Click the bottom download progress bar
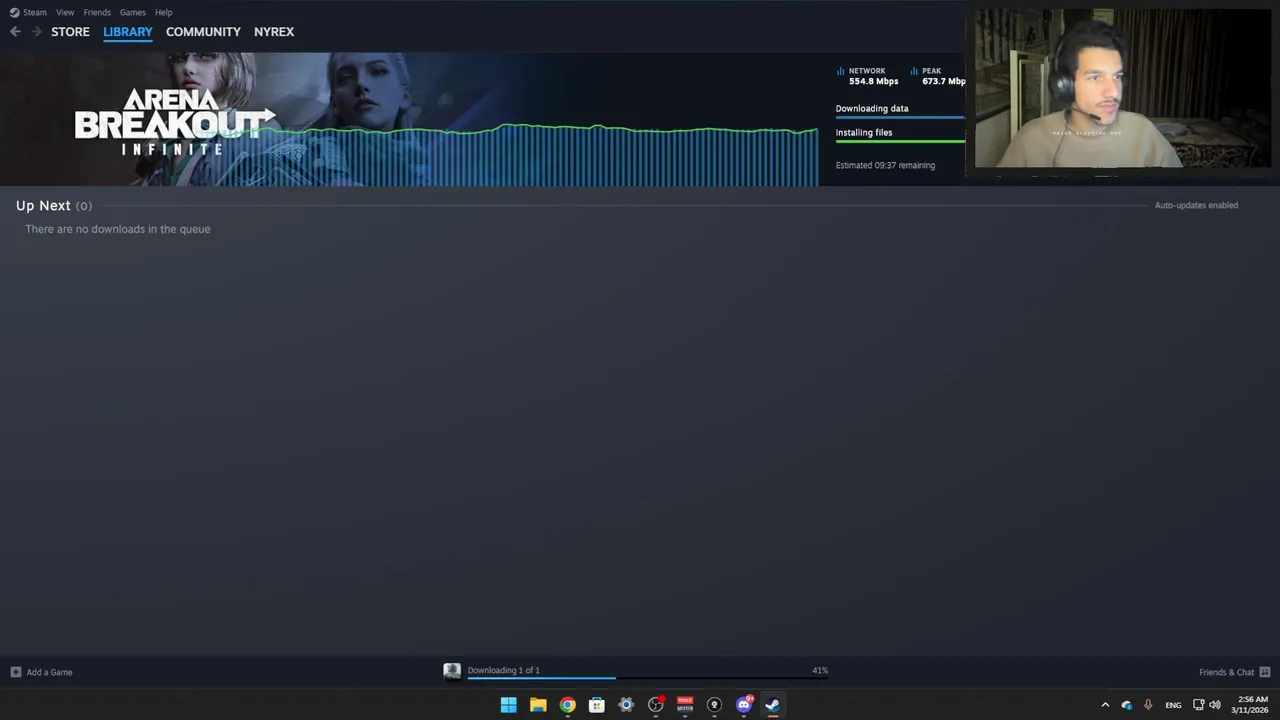This screenshot has height=720, width=1280. pyautogui.click(x=647, y=678)
